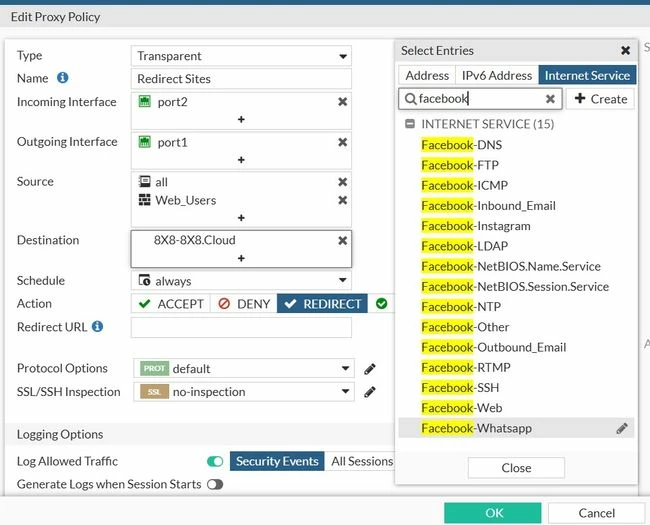Choose All Sessions logging option
Viewport: 650px width, 525px height.
pos(361,461)
